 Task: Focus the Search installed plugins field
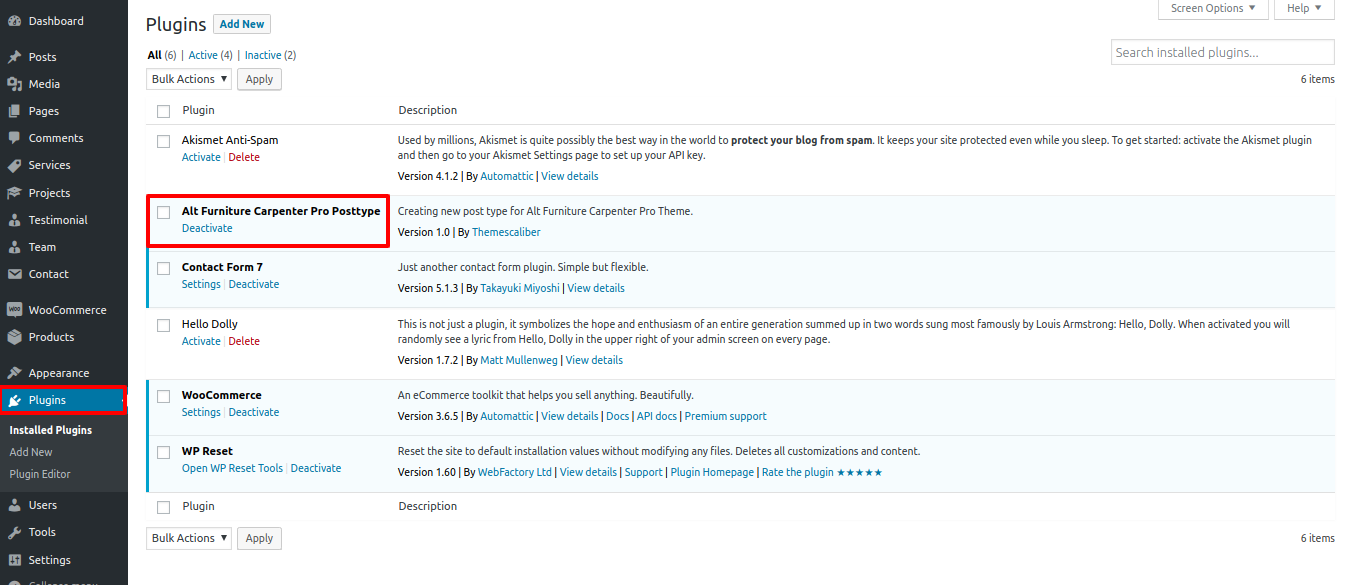1223,52
